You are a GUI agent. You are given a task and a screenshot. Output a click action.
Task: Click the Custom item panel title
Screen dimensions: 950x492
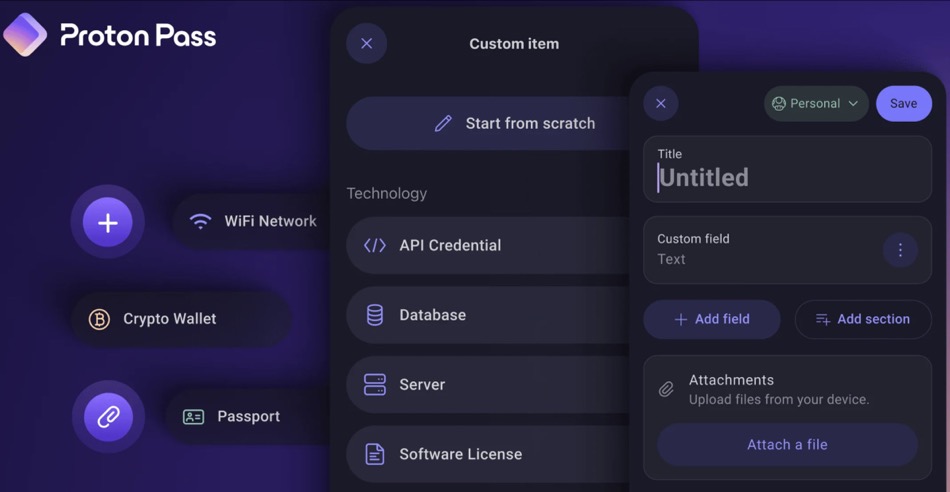click(514, 44)
